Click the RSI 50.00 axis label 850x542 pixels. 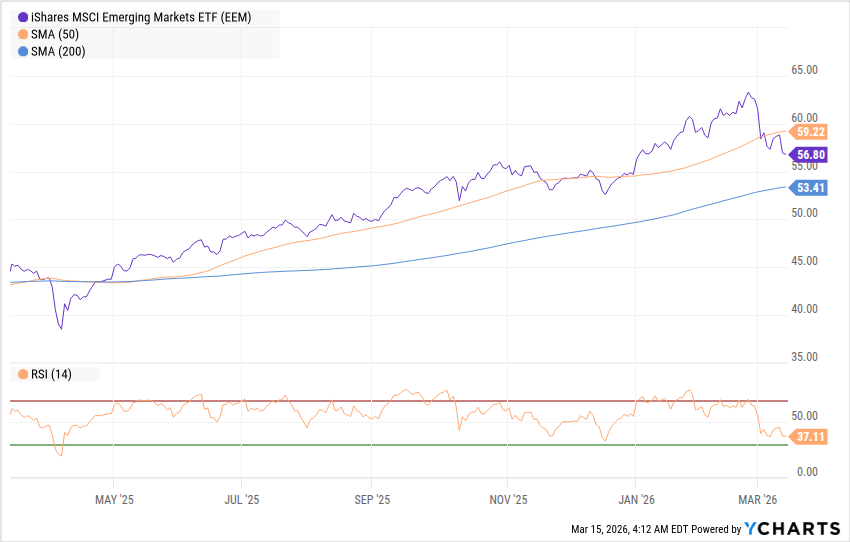coord(804,416)
